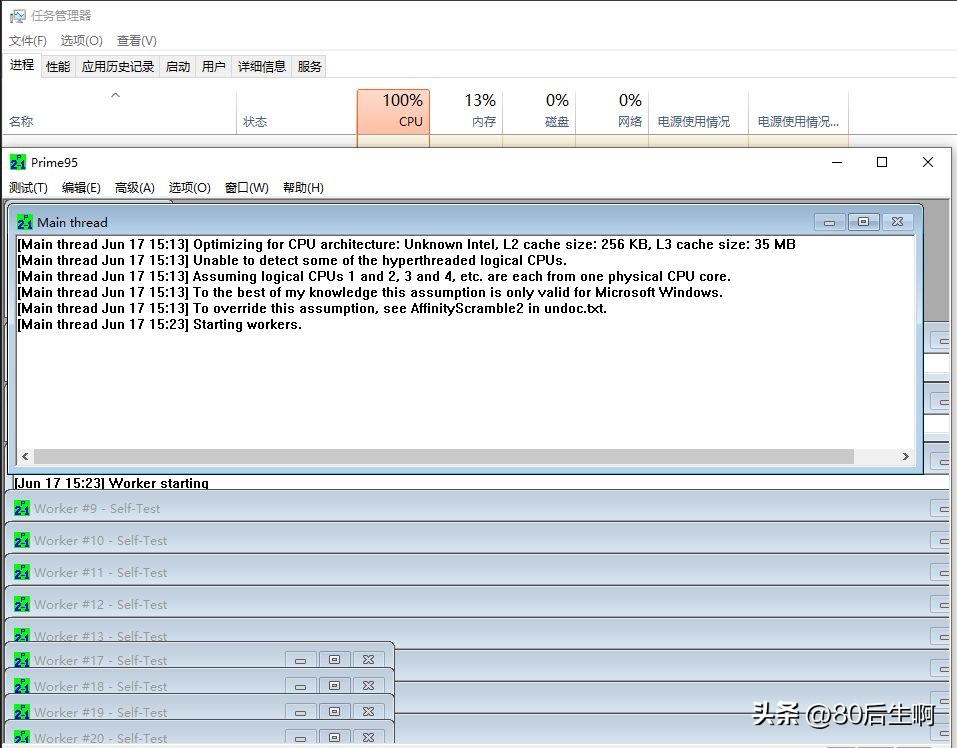Click the Worker #9 window icon
The width and height of the screenshot is (957, 748).
pos(22,508)
